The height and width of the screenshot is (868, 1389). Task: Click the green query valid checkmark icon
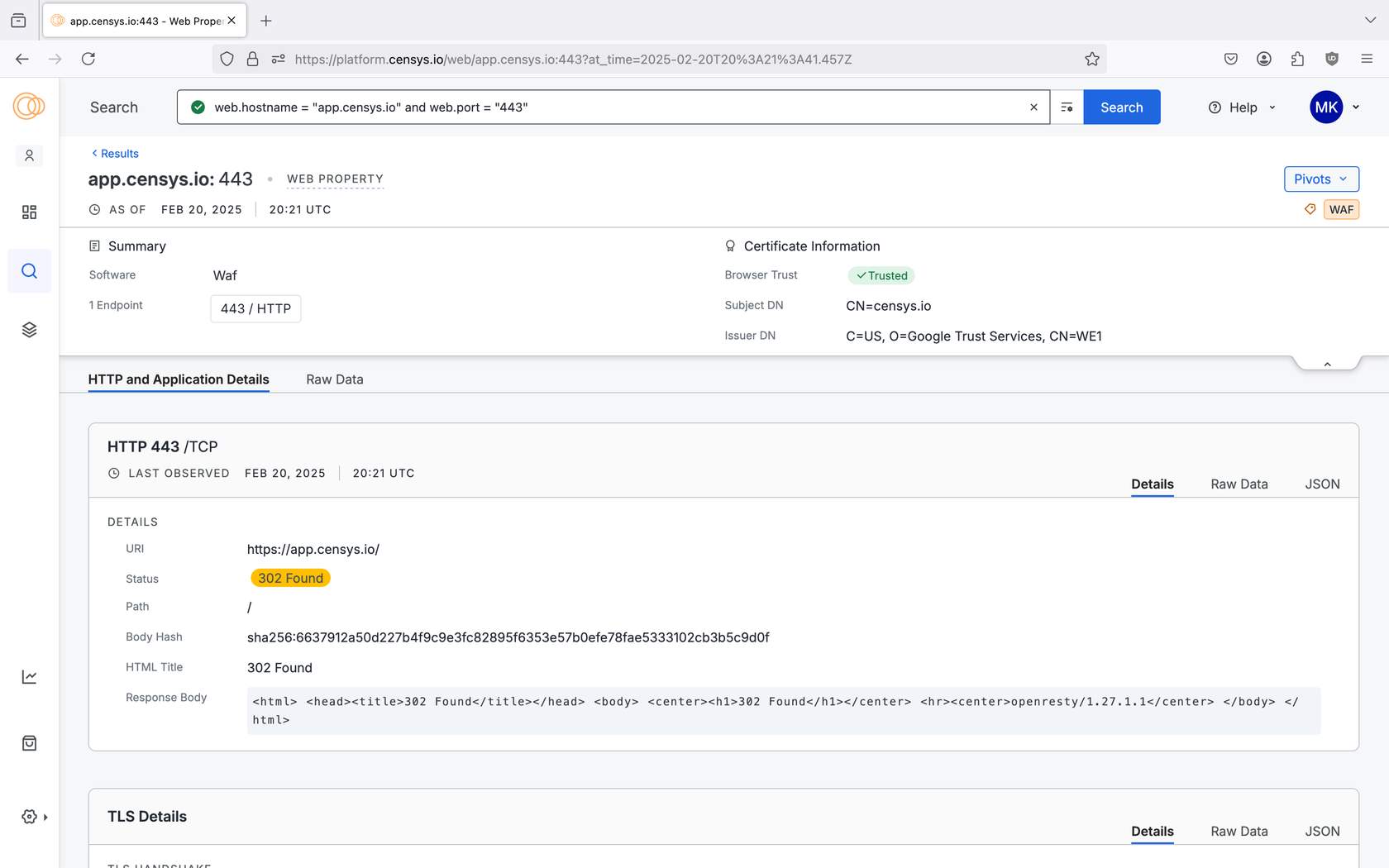click(198, 107)
